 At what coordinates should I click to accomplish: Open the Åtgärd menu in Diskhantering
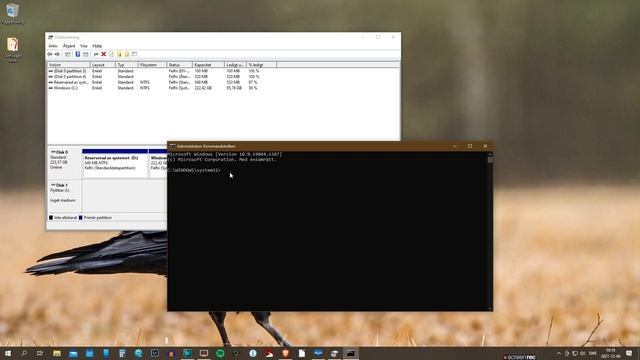coord(69,46)
